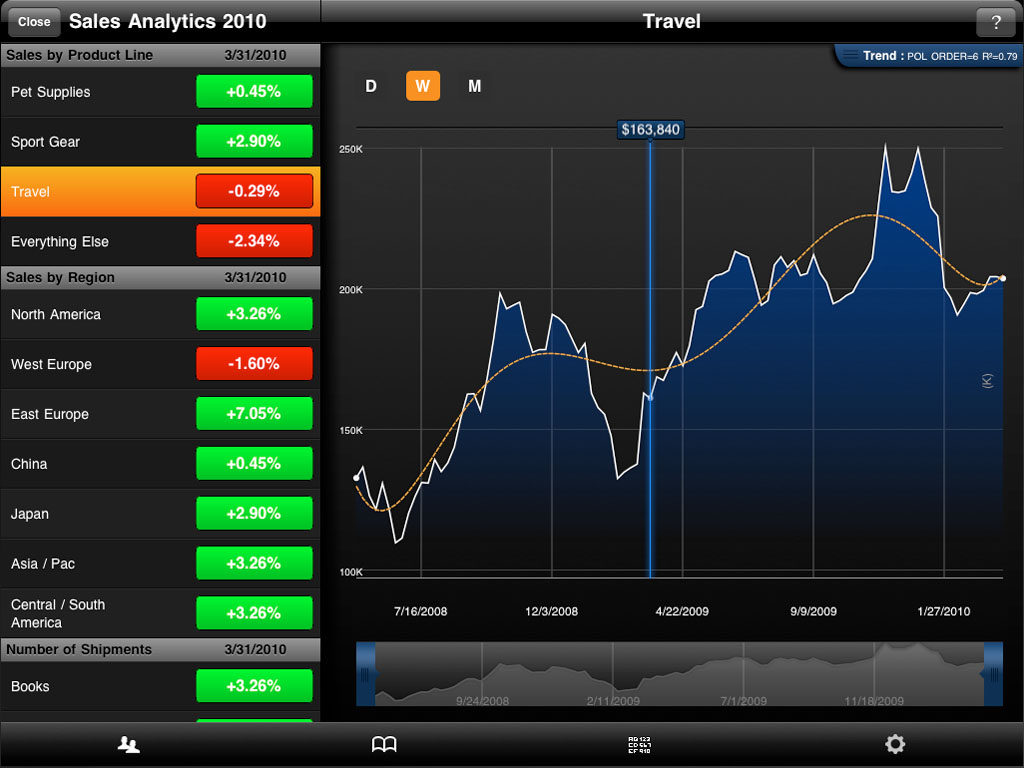Switch chart to Daily (D) view
This screenshot has width=1024, height=768.
pos(371,86)
